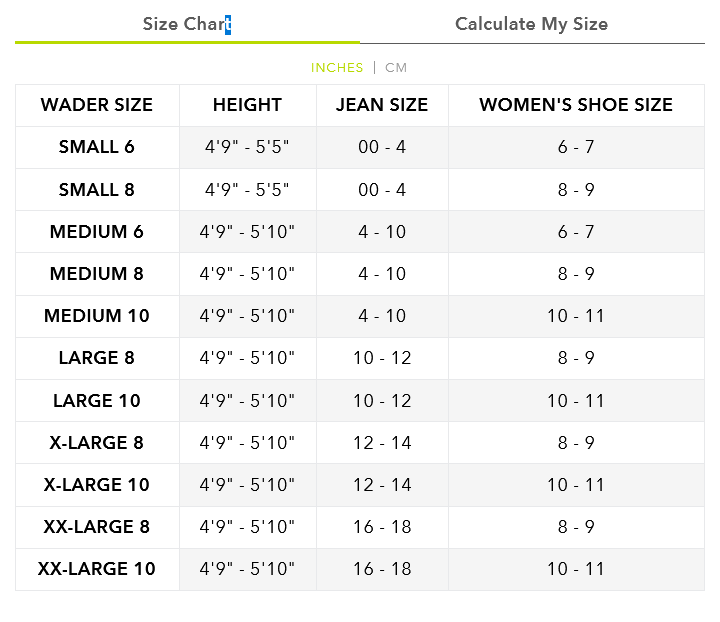The image size is (720, 622).
Task: Open the Calculate My Size tab
Action: tap(531, 24)
